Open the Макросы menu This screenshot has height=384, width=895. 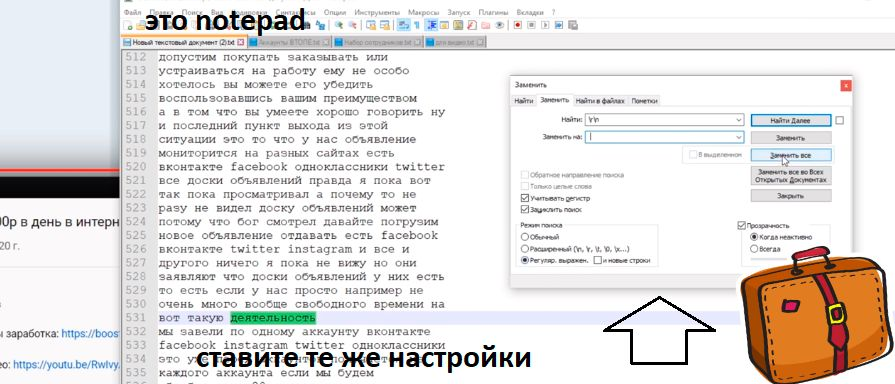click(424, 12)
